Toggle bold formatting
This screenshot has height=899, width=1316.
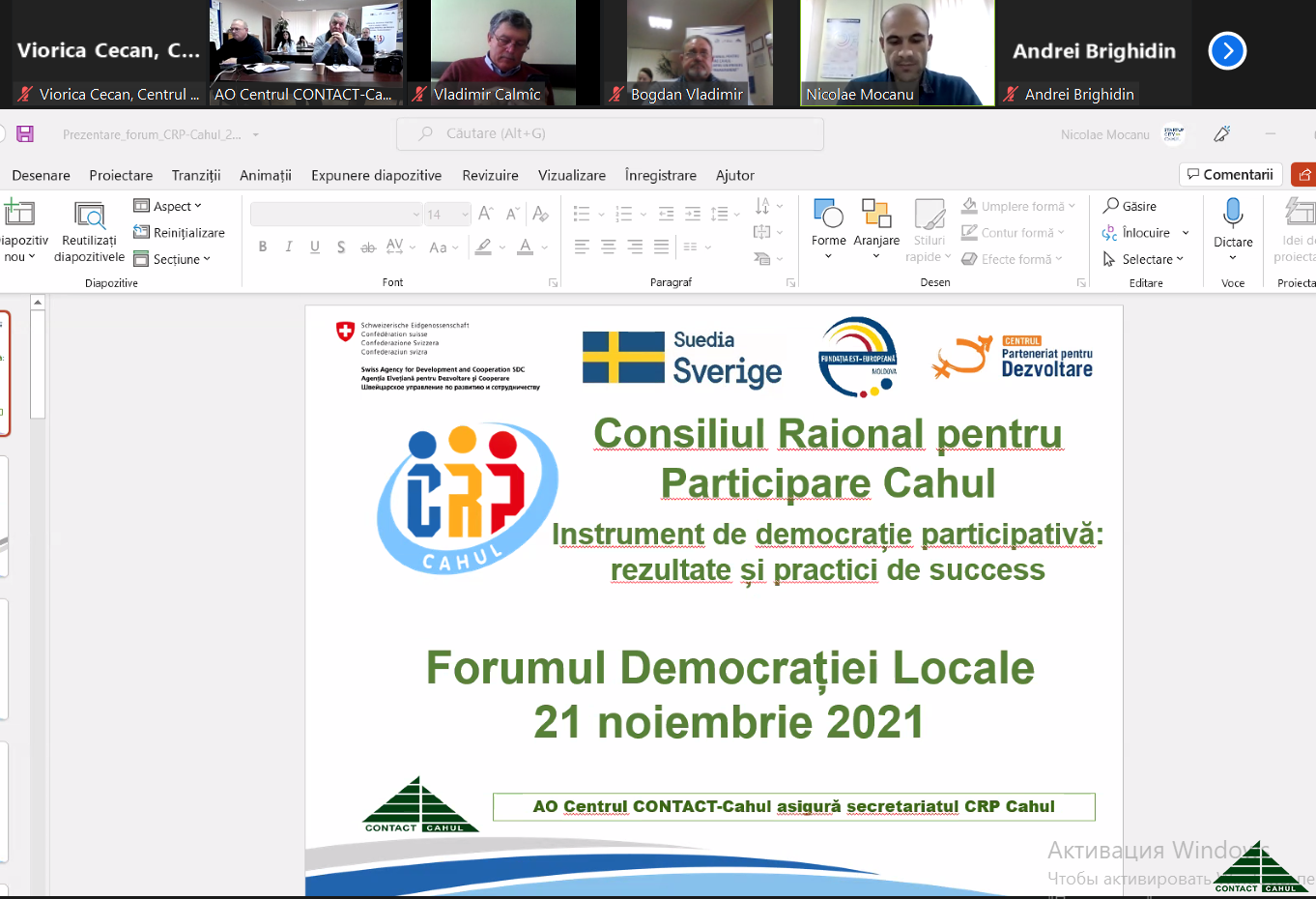[x=263, y=247]
